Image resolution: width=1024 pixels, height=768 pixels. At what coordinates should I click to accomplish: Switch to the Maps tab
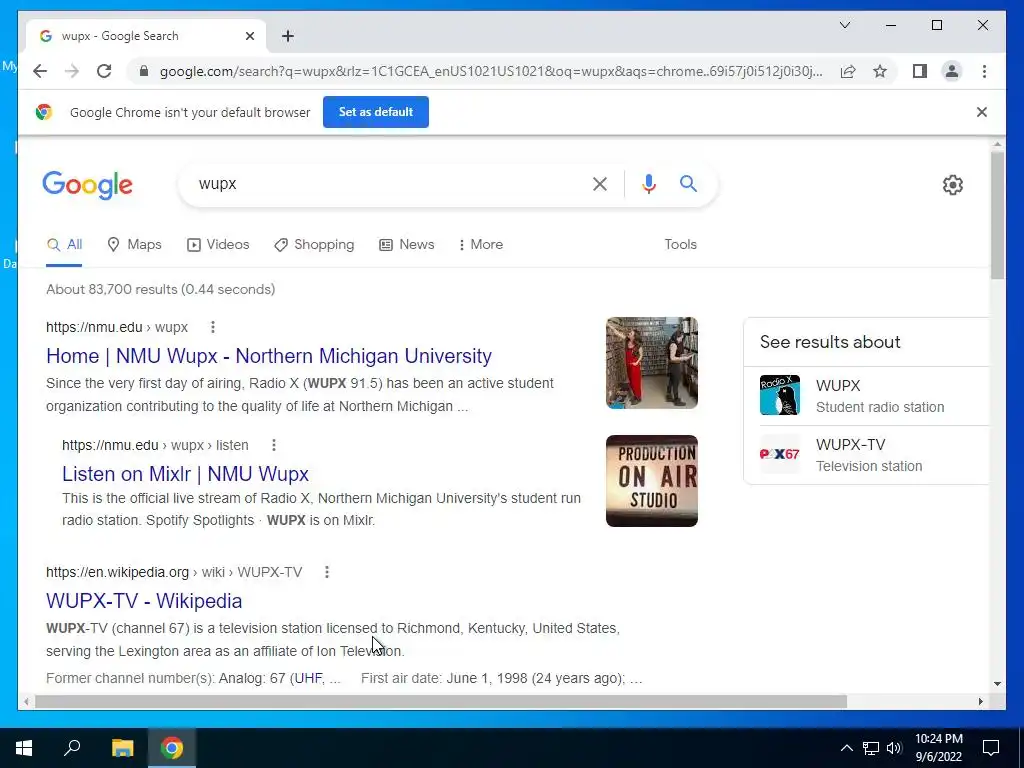click(x=134, y=245)
